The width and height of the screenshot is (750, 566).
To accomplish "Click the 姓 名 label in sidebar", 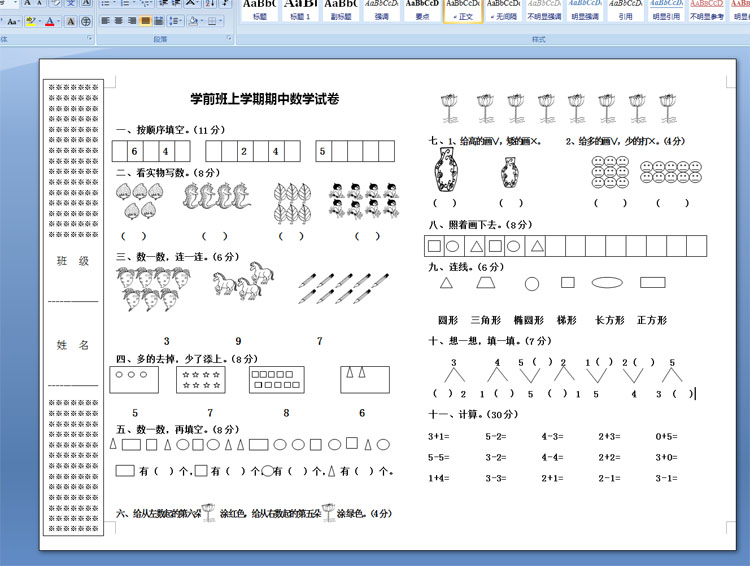I will [73, 345].
